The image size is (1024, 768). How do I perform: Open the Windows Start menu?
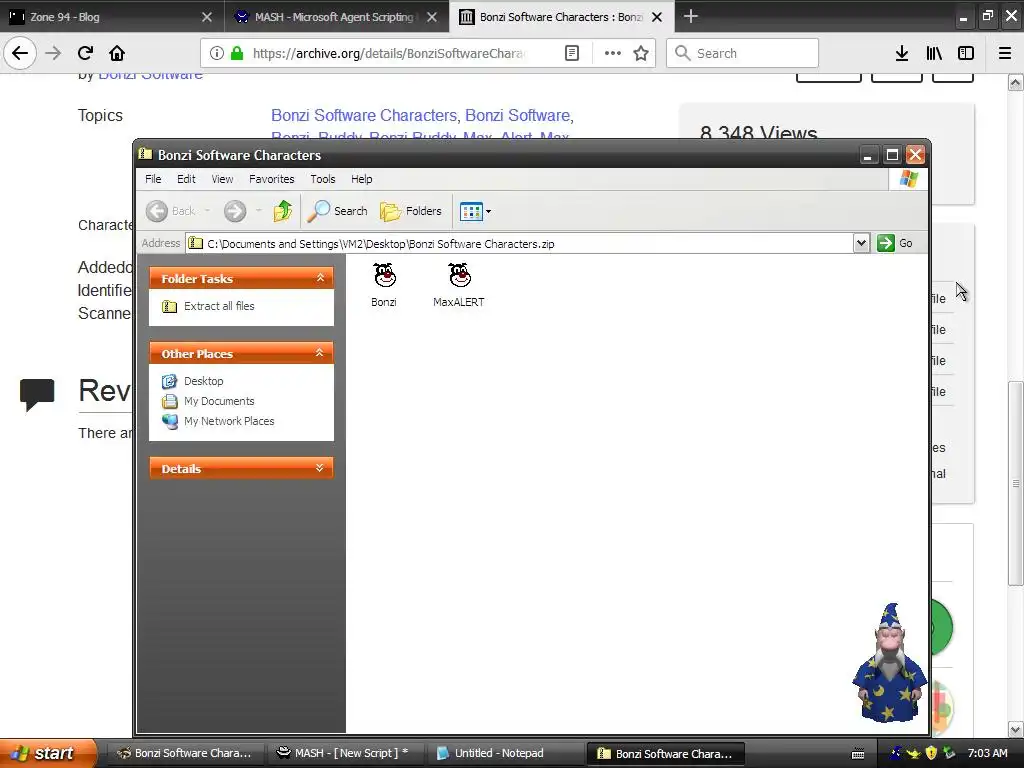click(x=49, y=753)
